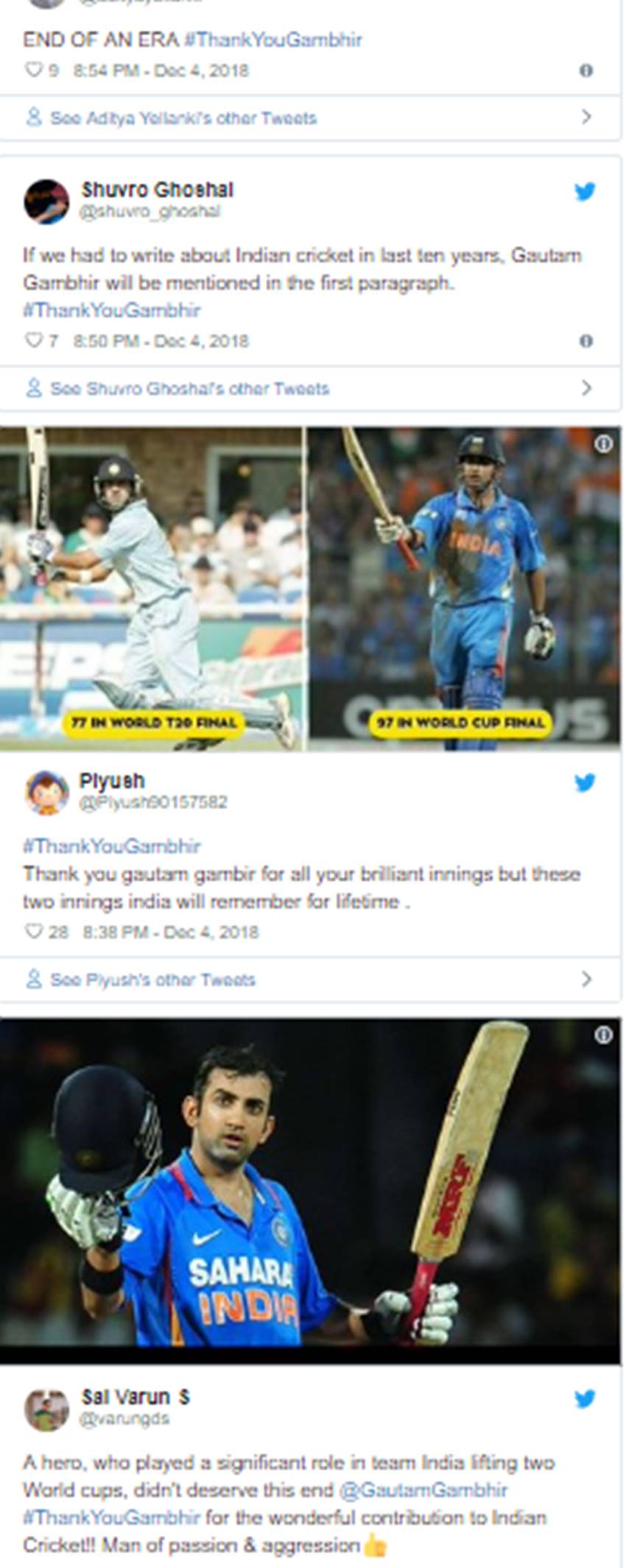Open the @GautamGambhir mention in Sai Varun's tweet
626x1568 pixels.
pos(423,1490)
